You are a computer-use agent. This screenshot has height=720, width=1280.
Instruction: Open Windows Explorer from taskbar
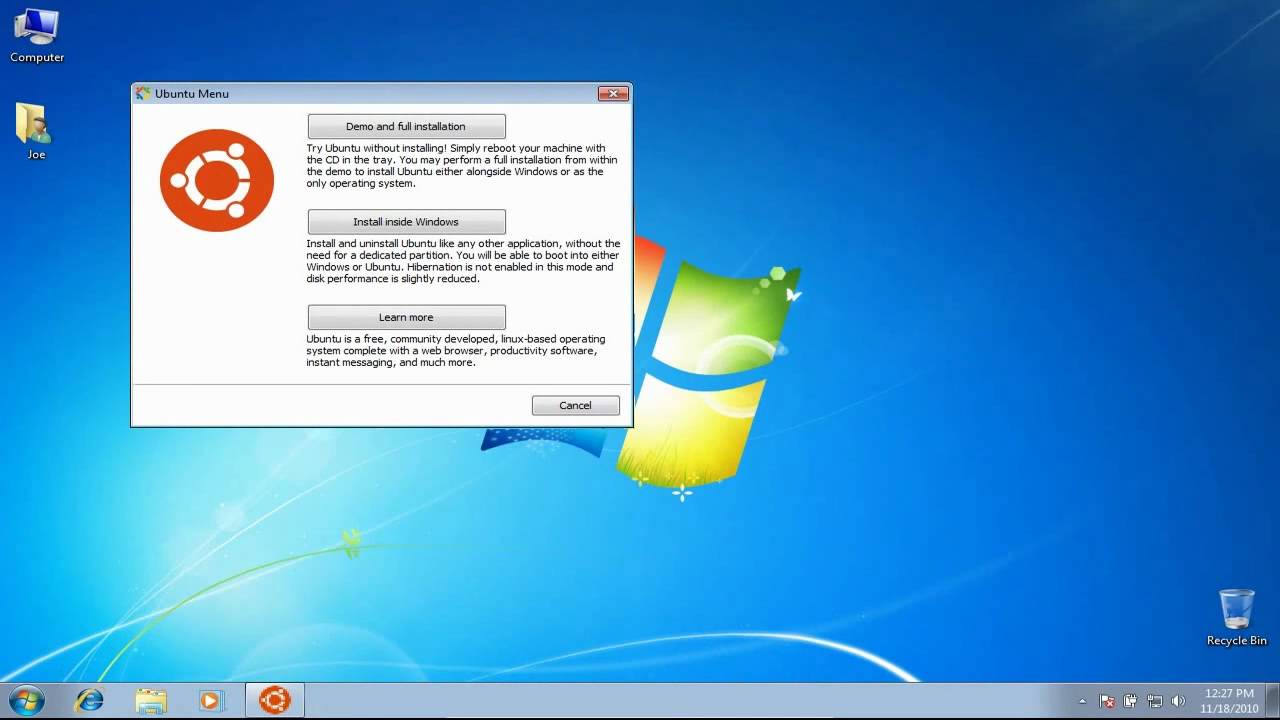click(x=151, y=700)
